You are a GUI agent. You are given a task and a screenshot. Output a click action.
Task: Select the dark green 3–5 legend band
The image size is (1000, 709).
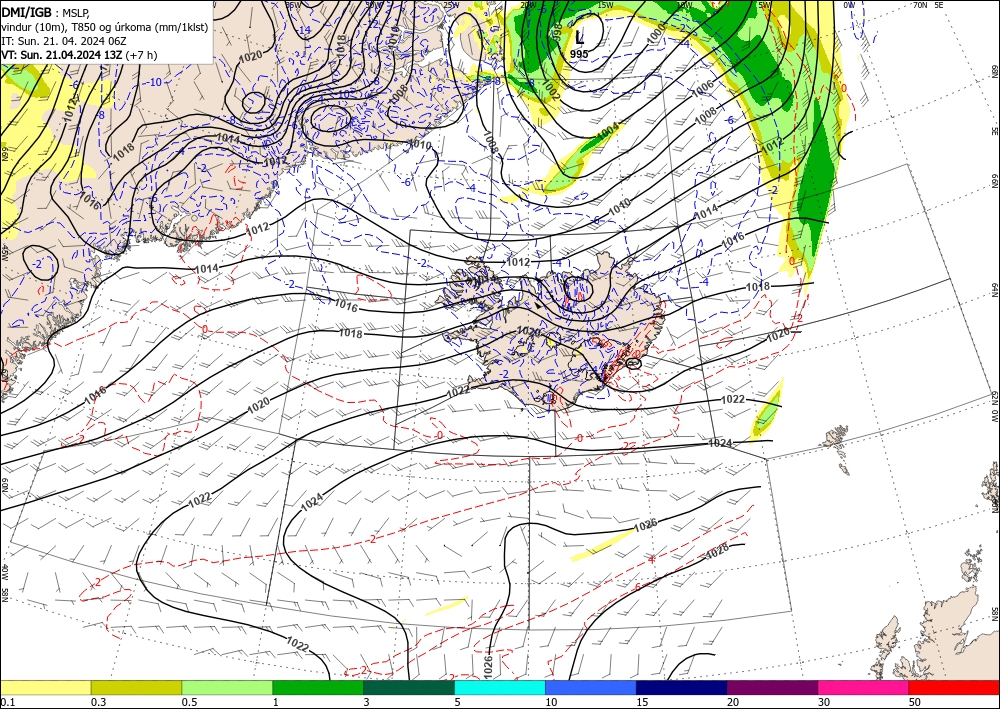[x=409, y=687]
